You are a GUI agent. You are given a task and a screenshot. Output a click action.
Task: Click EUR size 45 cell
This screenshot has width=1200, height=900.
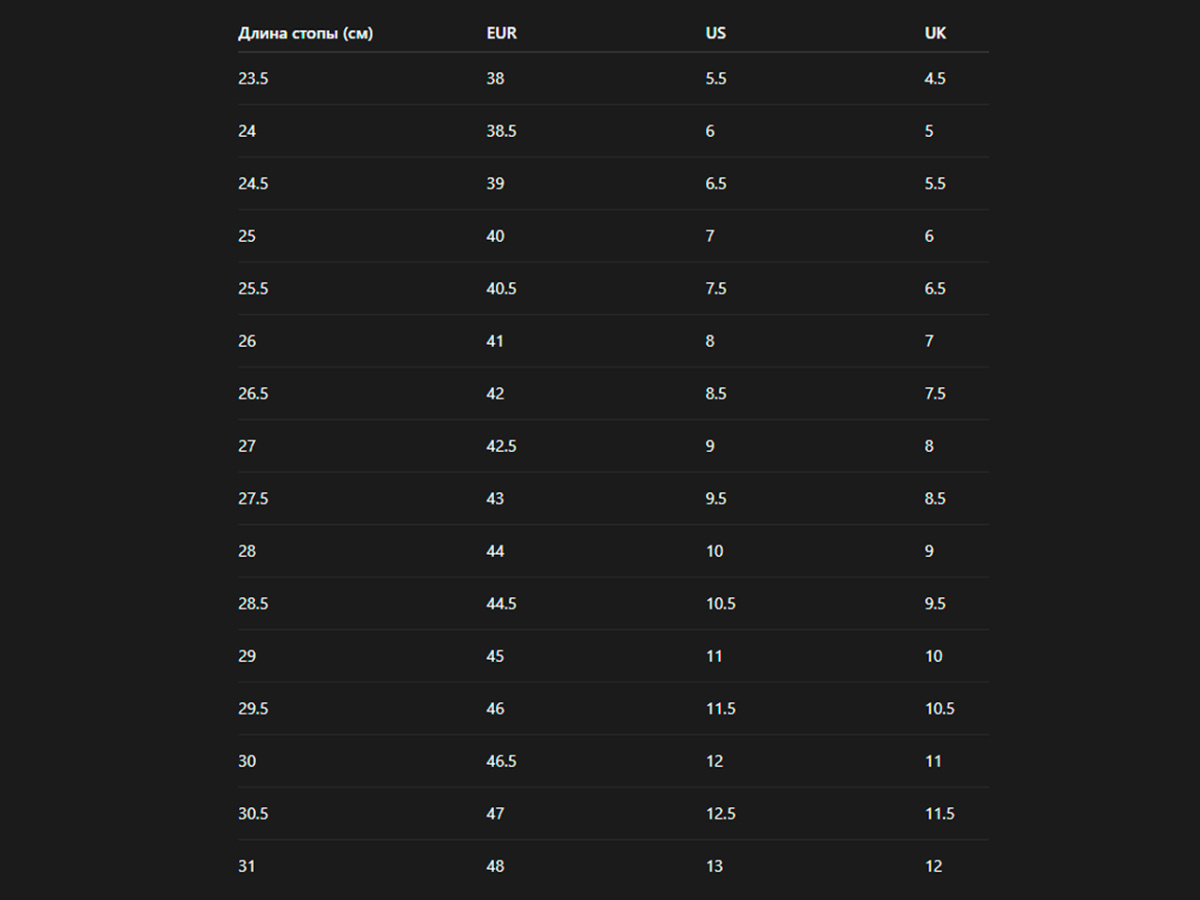pos(495,656)
